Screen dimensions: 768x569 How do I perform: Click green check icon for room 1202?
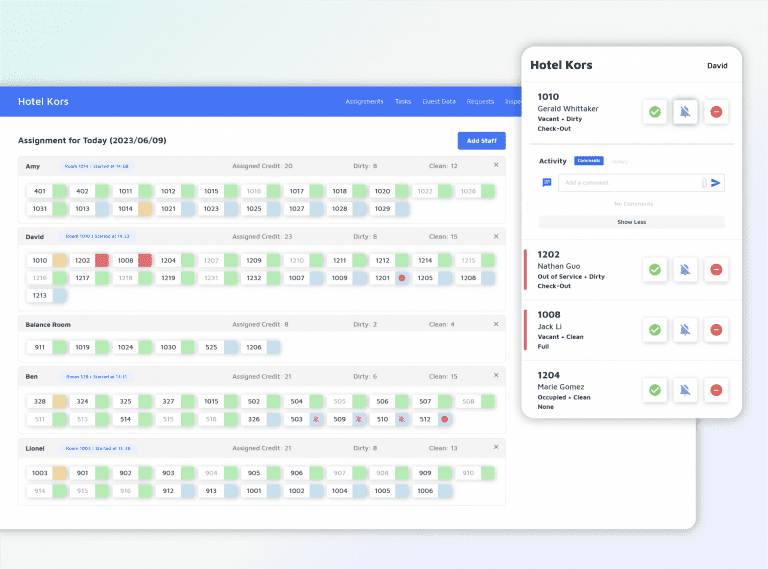(x=655, y=269)
